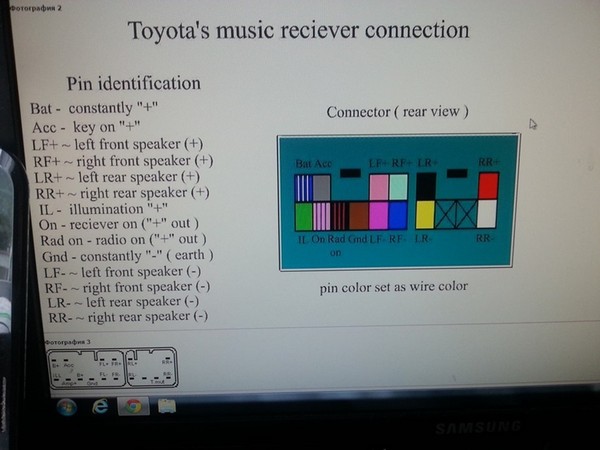Click the "Фотография 3" label
The image size is (600, 450).
(67, 342)
